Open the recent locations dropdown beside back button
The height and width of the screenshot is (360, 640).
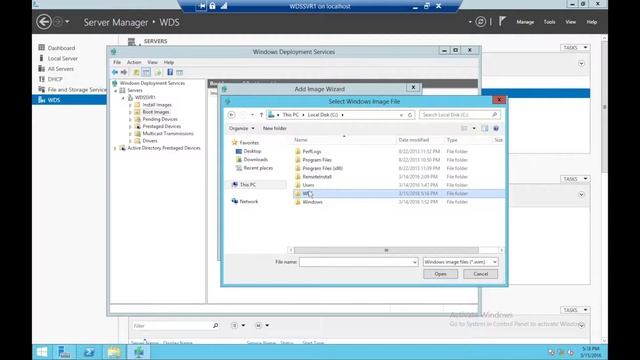coord(252,115)
